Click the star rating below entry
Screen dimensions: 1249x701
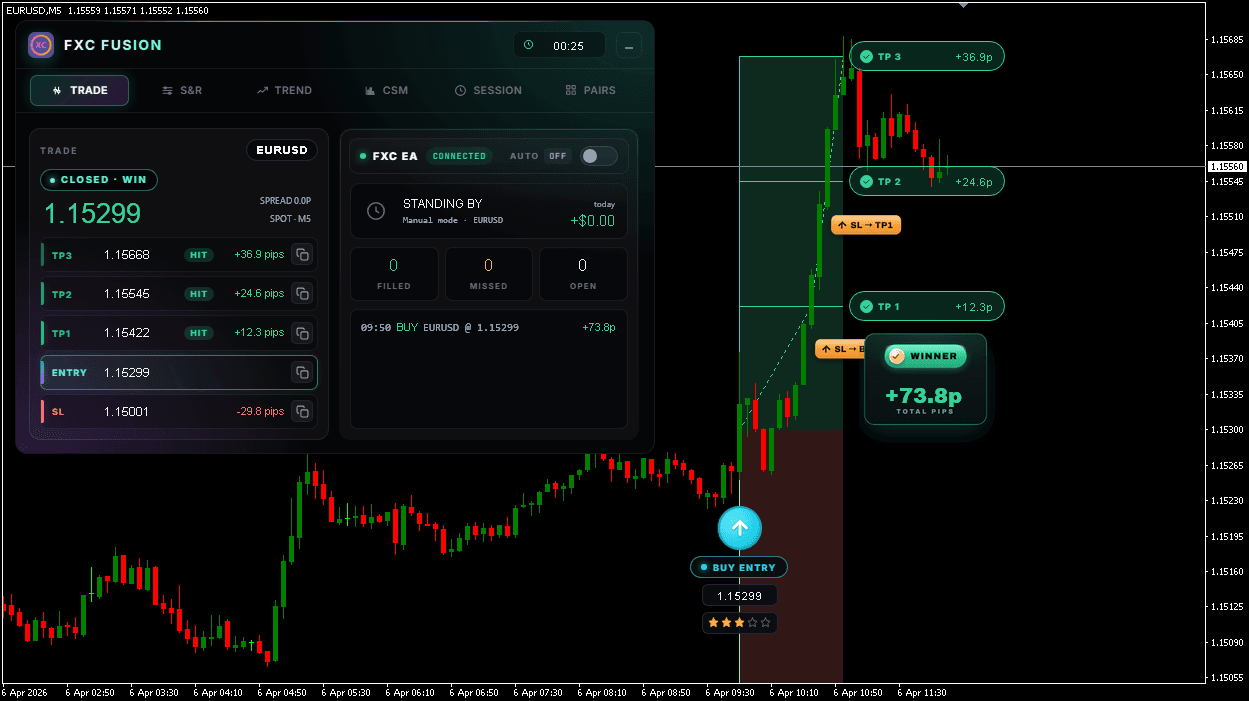coord(739,622)
